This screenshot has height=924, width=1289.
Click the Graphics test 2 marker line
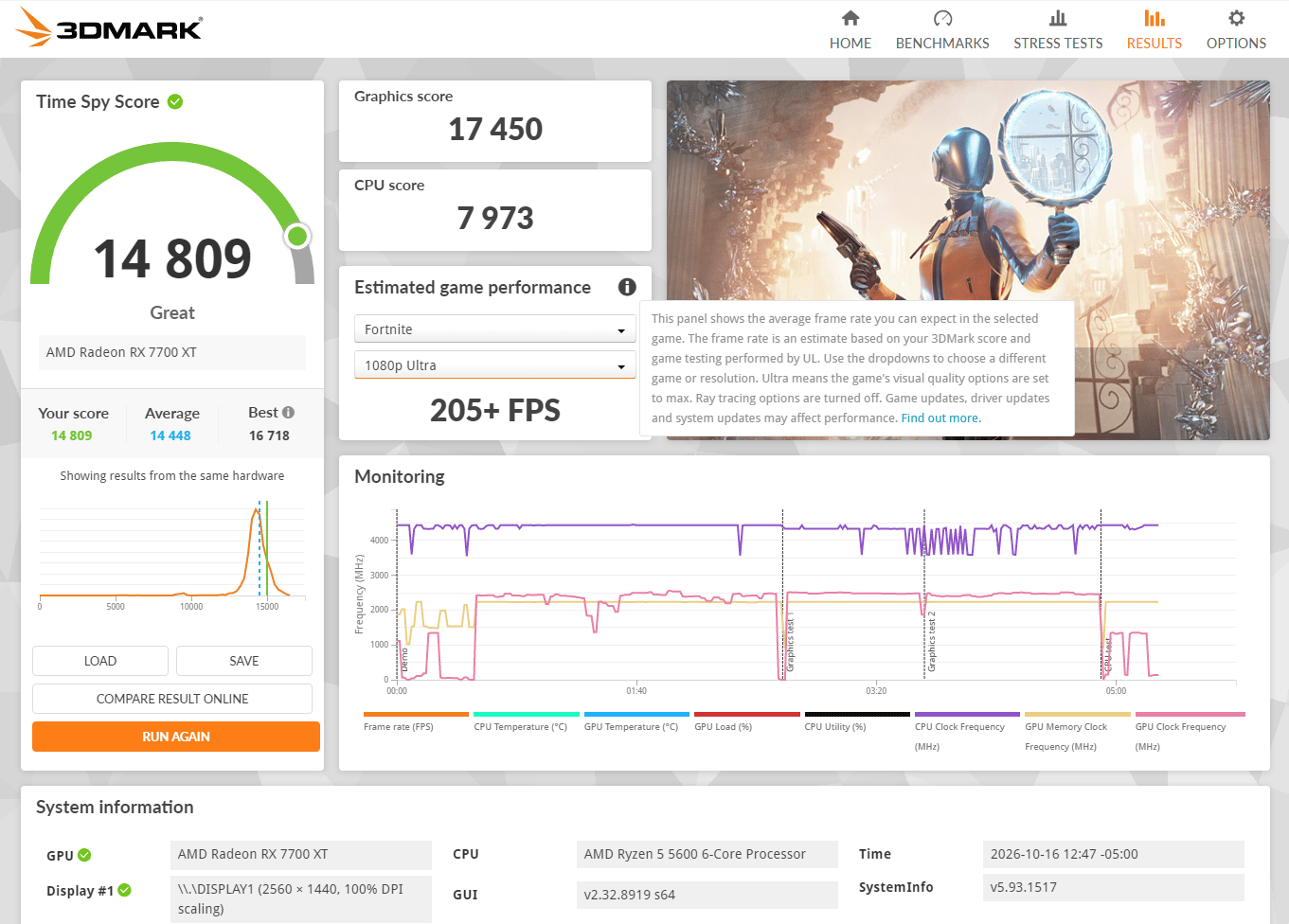click(924, 595)
